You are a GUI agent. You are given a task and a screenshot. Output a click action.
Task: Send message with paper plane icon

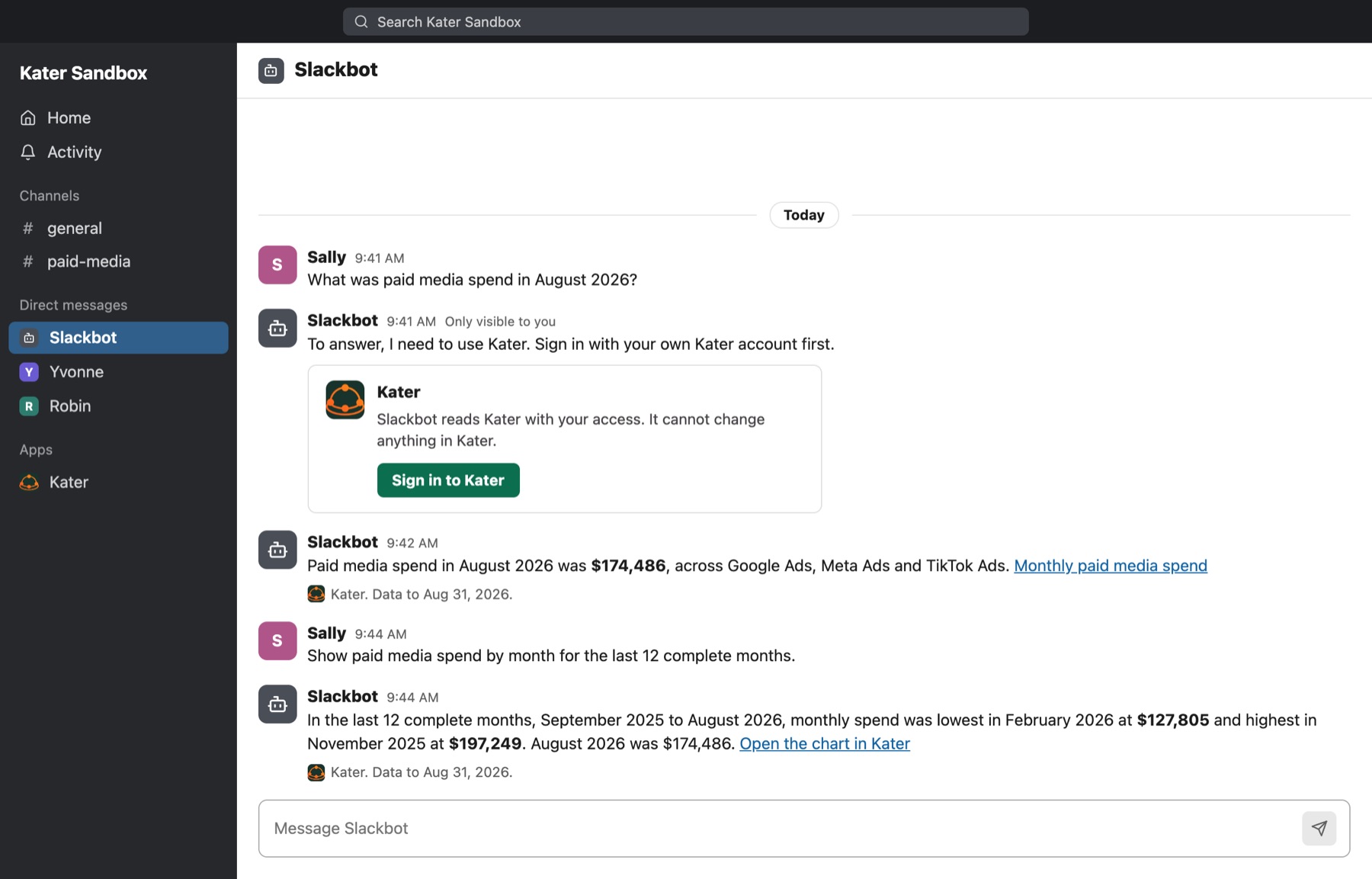pos(1319,829)
